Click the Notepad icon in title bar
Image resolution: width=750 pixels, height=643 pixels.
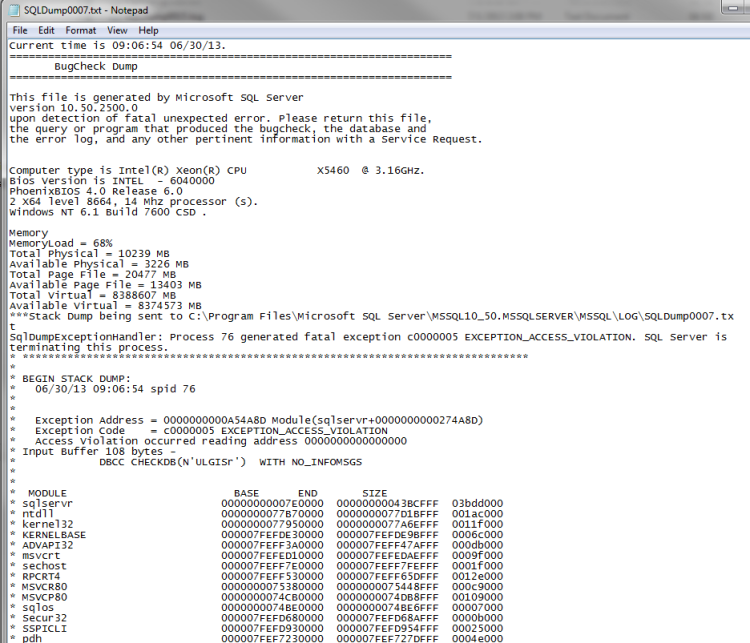click(15, 10)
